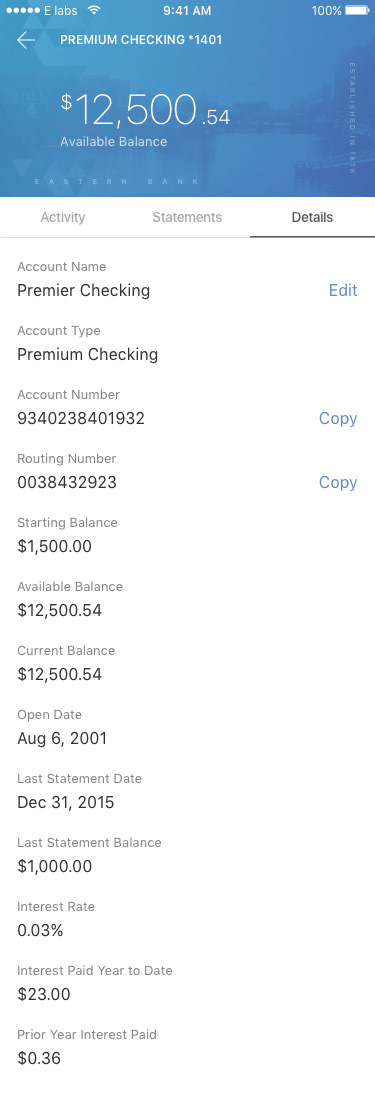Tap the Interest Rate 0.03% value

click(x=40, y=930)
